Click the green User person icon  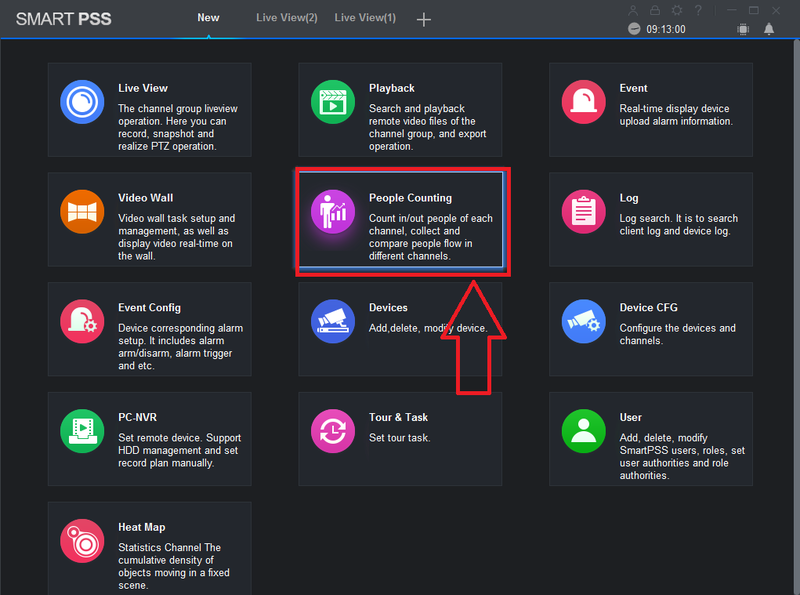pos(583,431)
